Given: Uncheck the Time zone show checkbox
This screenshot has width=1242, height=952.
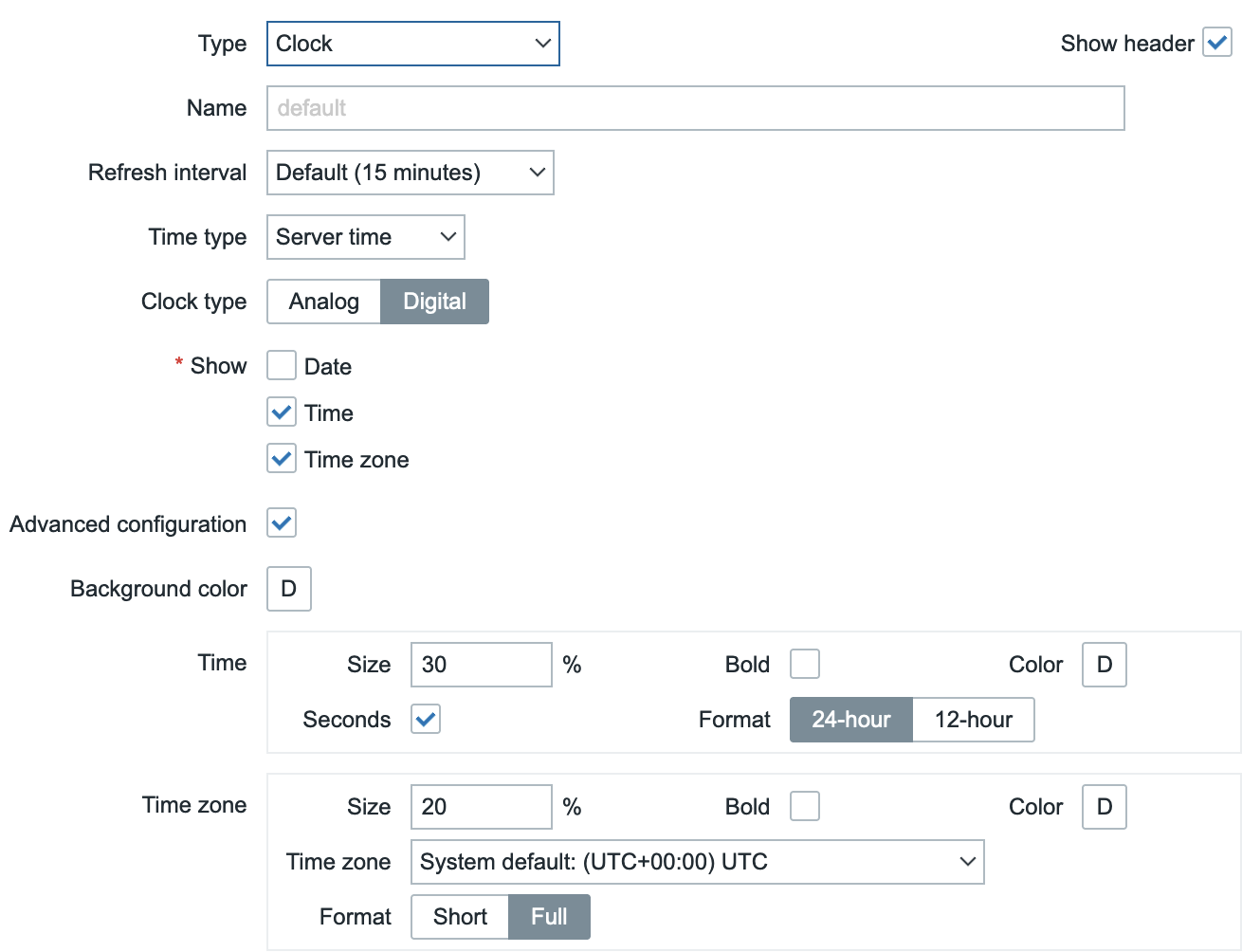Looking at the screenshot, I should click(282, 459).
